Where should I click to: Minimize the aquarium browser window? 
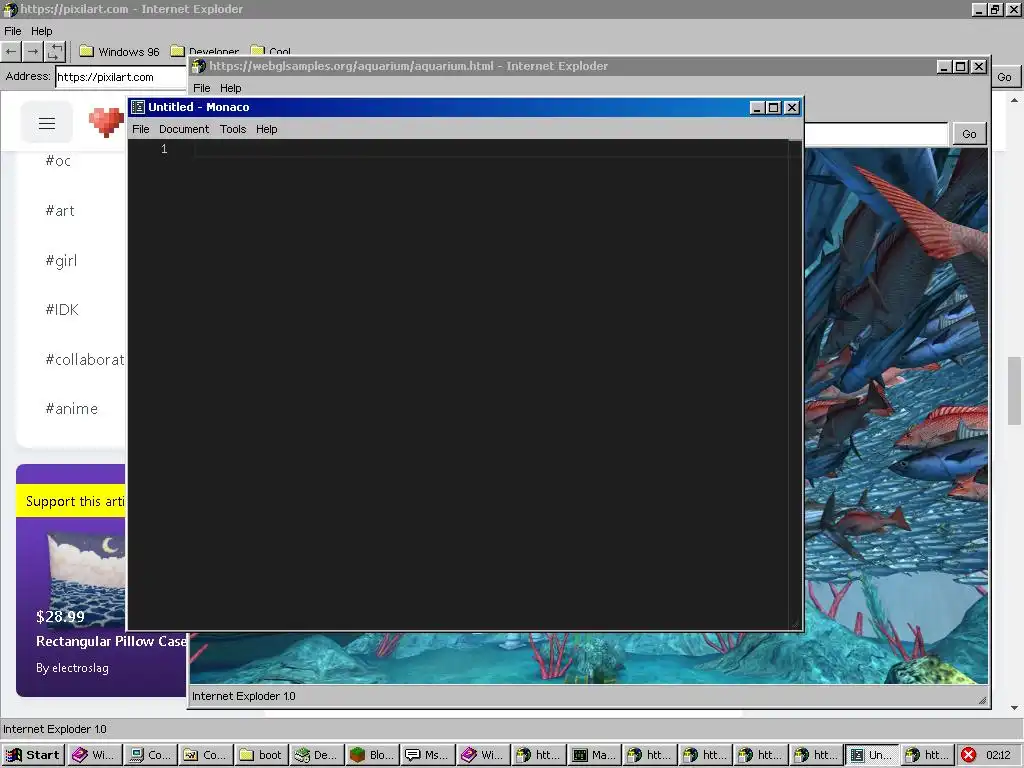pyautogui.click(x=944, y=67)
